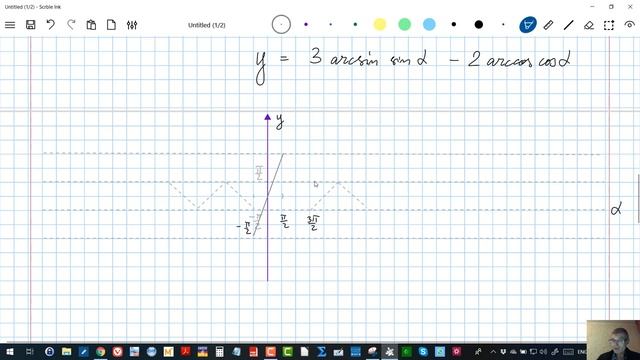Open the Windows Start menu
The width and height of the screenshot is (640, 360).
coord(10,351)
